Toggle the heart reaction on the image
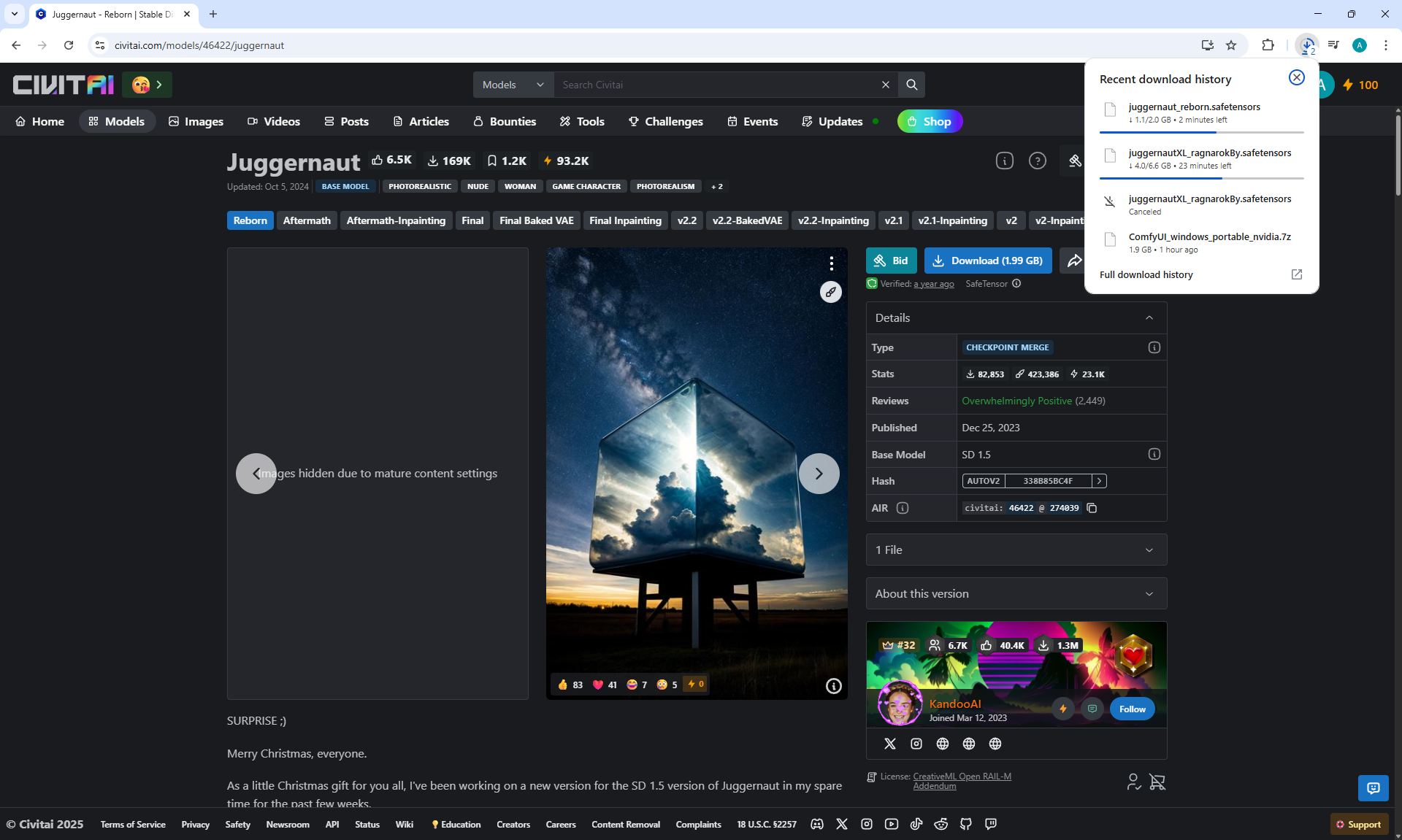Screen dimensions: 1402x840 605,685
